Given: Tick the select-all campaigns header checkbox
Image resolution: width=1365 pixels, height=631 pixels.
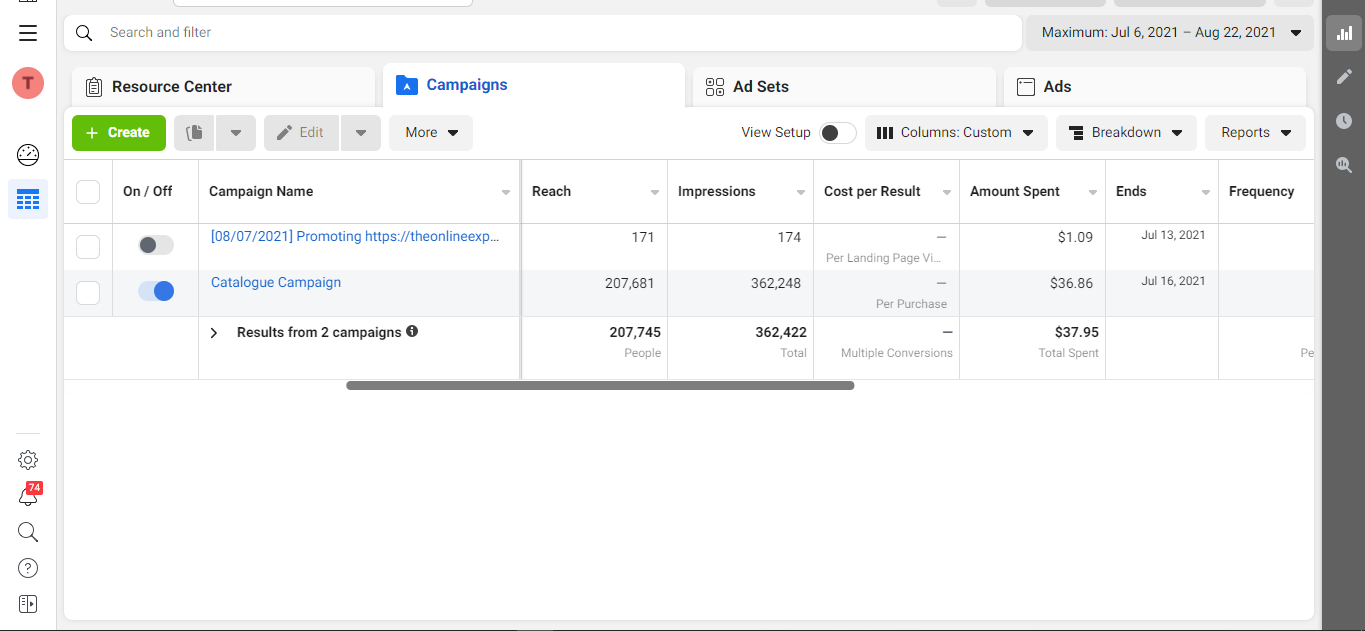Looking at the screenshot, I should (88, 191).
